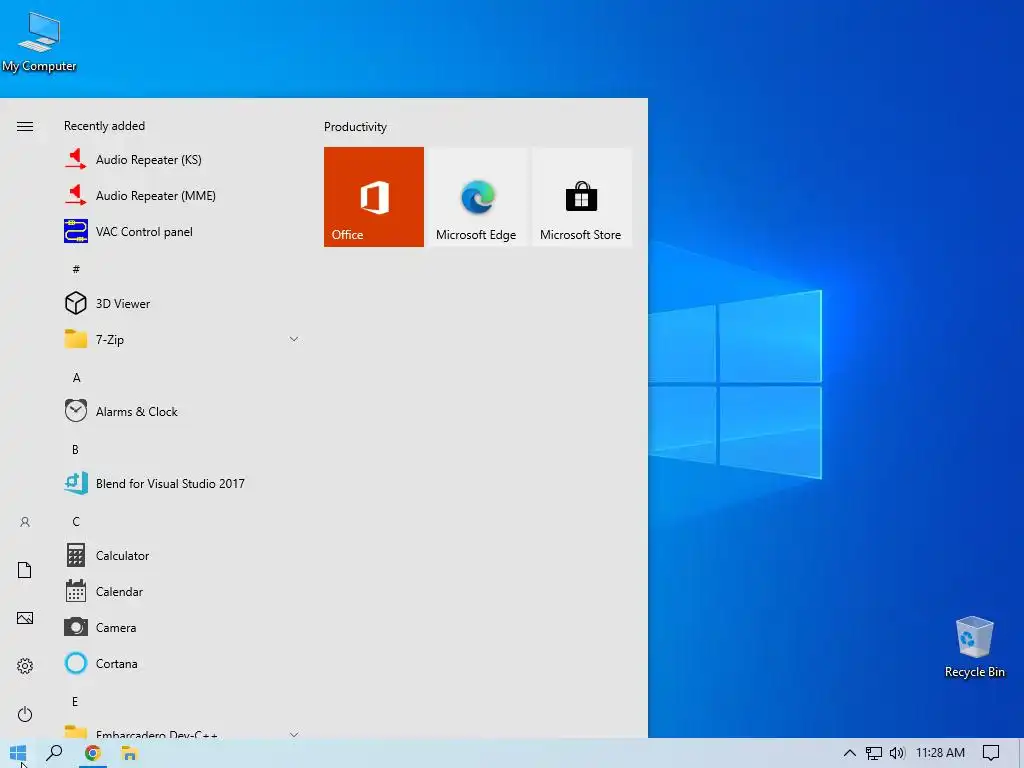Click the 'B' letter group header
The width and height of the screenshot is (1024, 768).
point(75,449)
